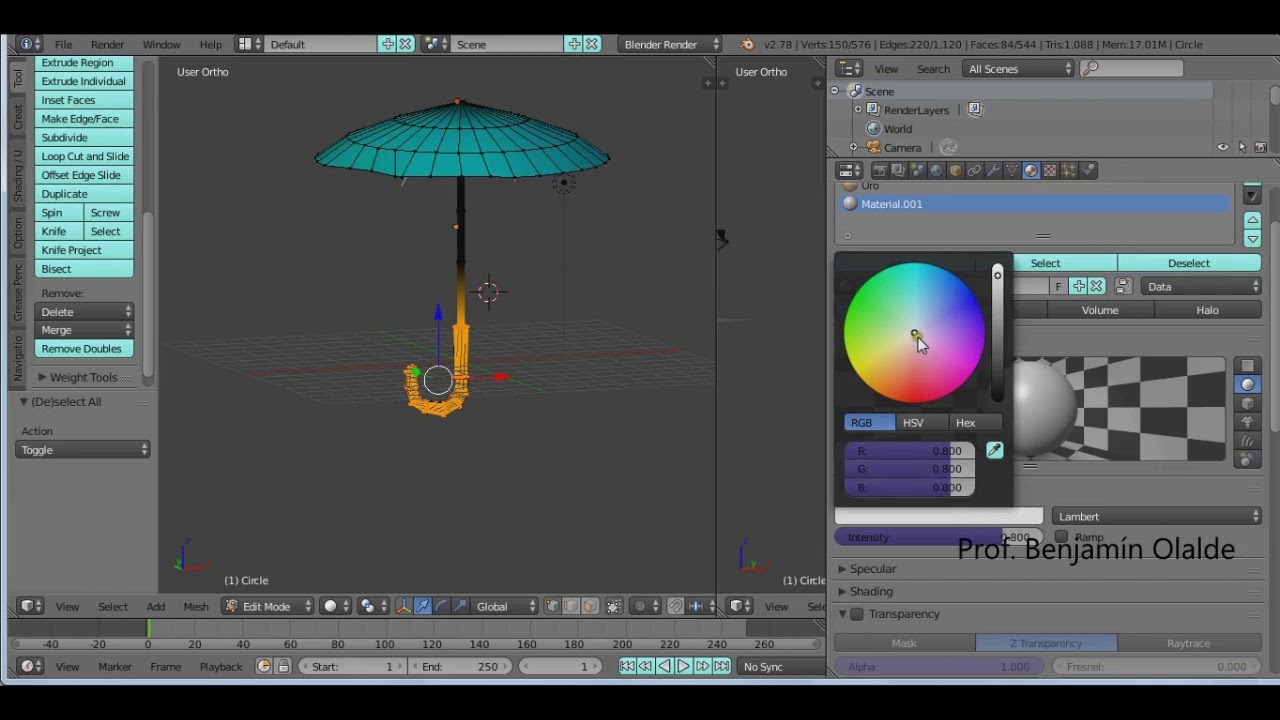Toggle Camera visibility eye in outliner
The height and width of the screenshot is (720, 1280).
[x=1223, y=147]
